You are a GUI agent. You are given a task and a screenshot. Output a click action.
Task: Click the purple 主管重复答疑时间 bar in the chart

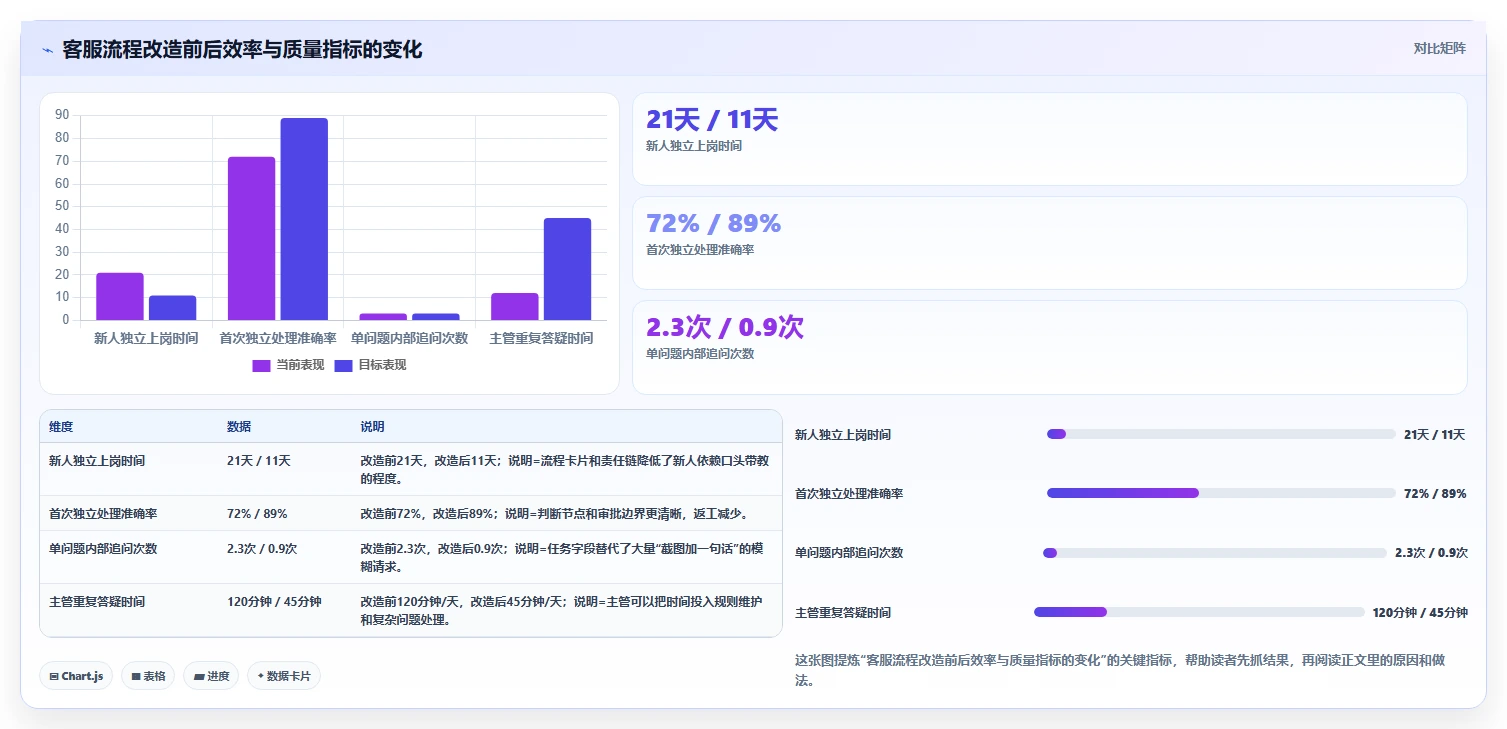515,306
